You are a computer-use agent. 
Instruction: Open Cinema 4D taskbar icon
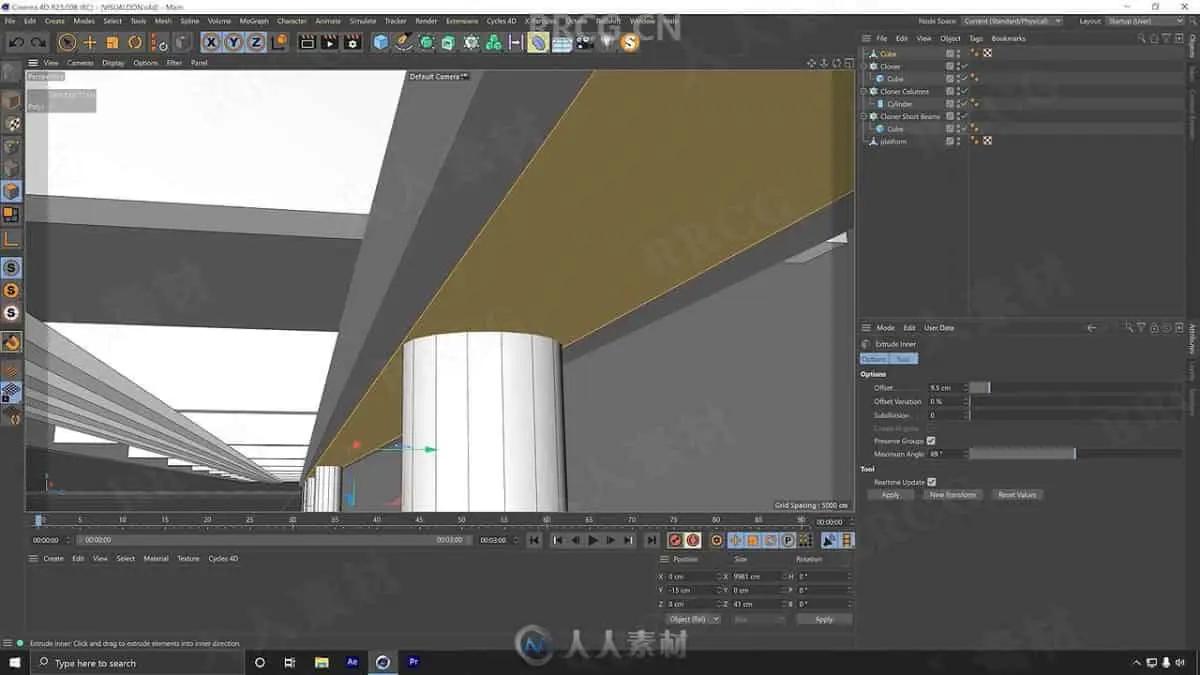[382, 662]
